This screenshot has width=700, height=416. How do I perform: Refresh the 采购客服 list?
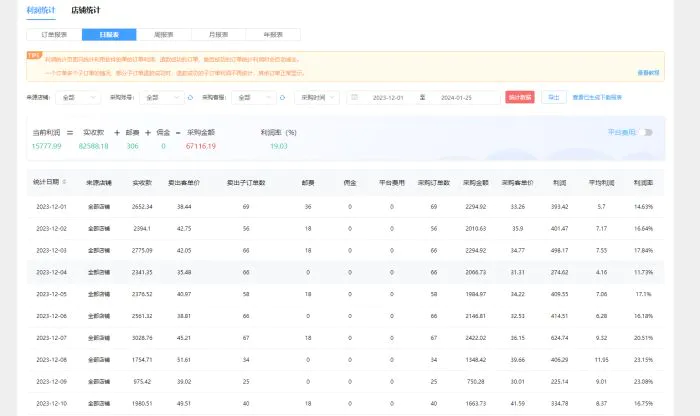pos(282,97)
